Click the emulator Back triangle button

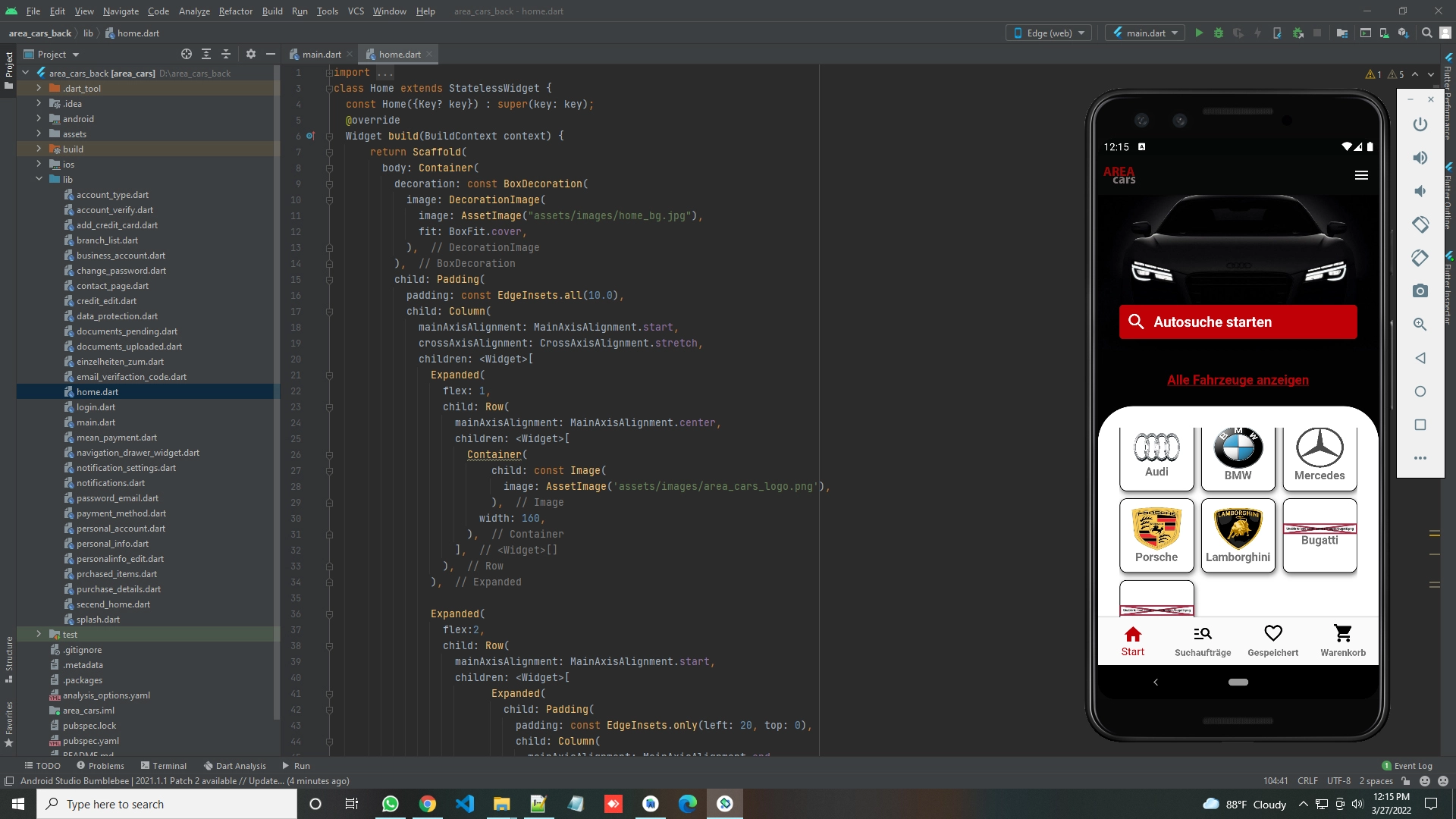tap(1420, 358)
